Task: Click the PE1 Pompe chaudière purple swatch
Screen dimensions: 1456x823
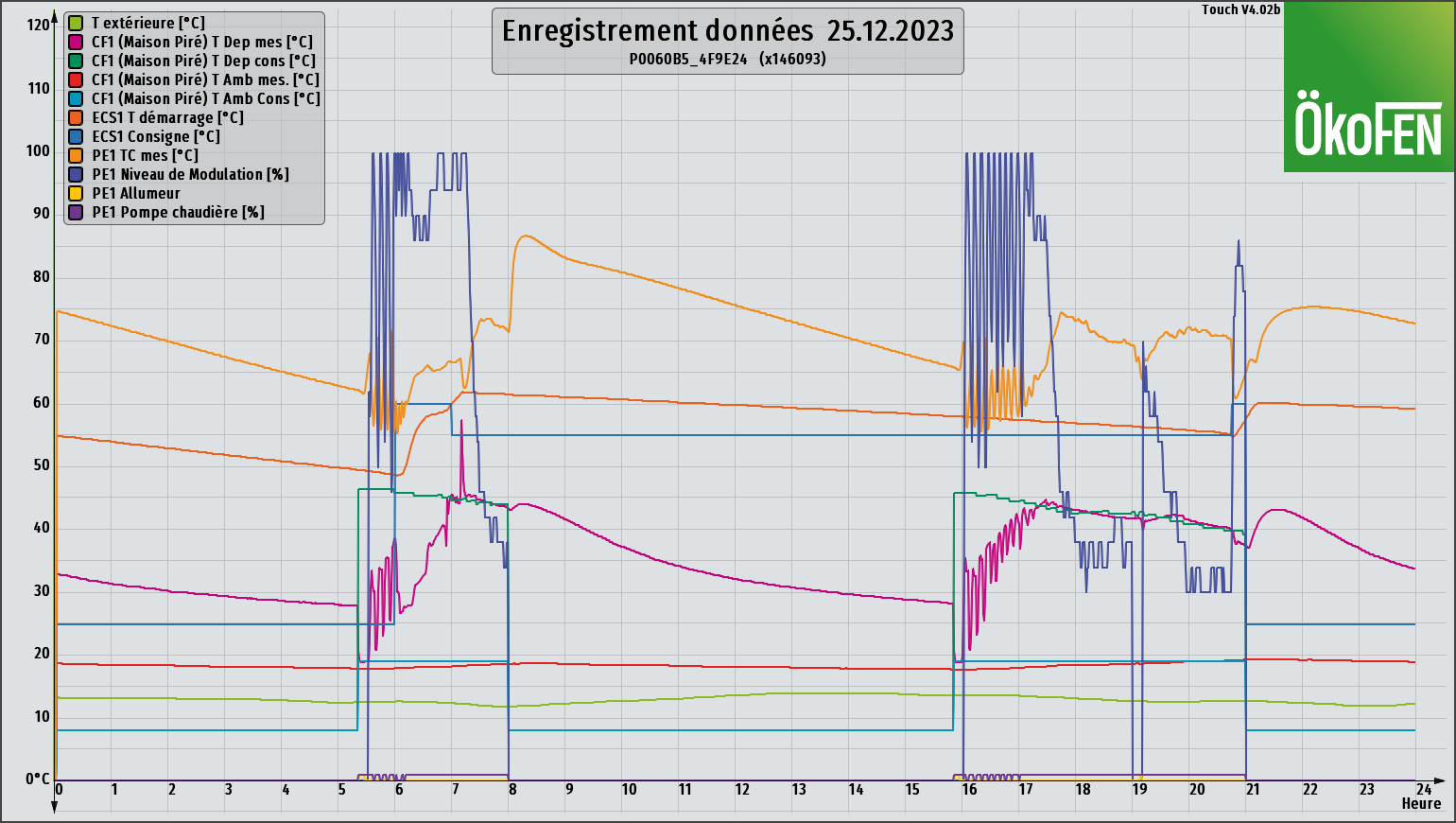Action: 76,212
